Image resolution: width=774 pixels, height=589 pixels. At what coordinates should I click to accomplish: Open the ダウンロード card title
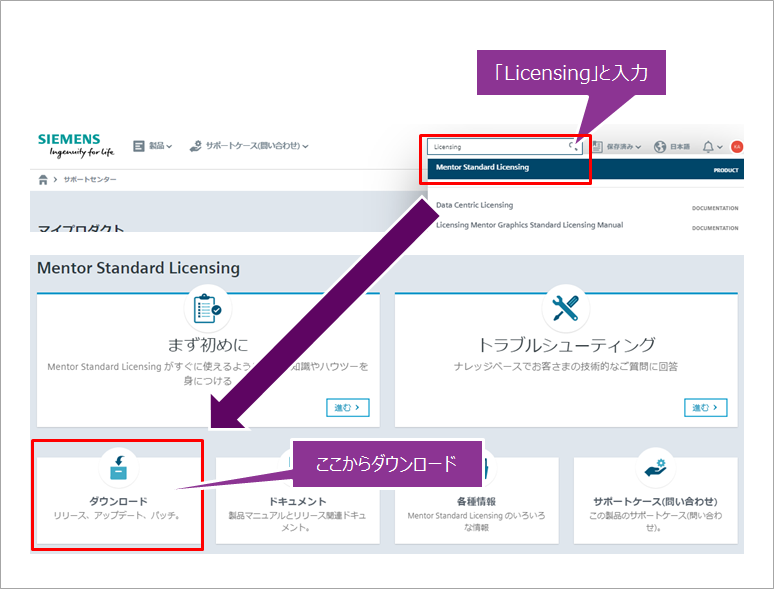click(x=118, y=501)
